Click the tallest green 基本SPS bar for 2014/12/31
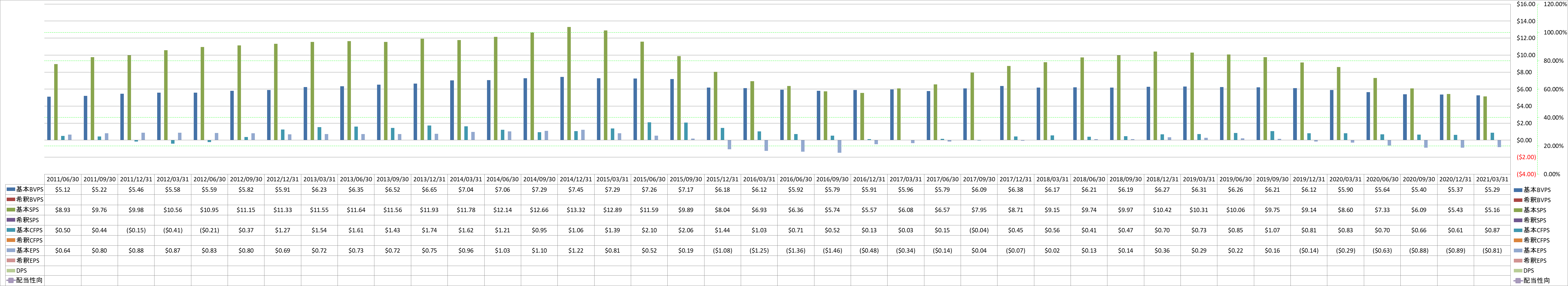Viewport: 1568px width, 286px height. click(x=569, y=83)
